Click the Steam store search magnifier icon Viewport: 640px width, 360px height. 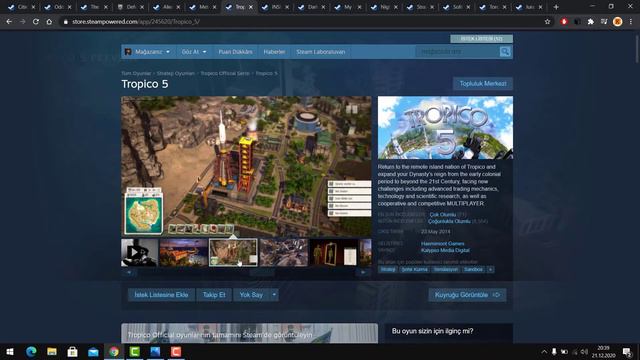click(505, 52)
